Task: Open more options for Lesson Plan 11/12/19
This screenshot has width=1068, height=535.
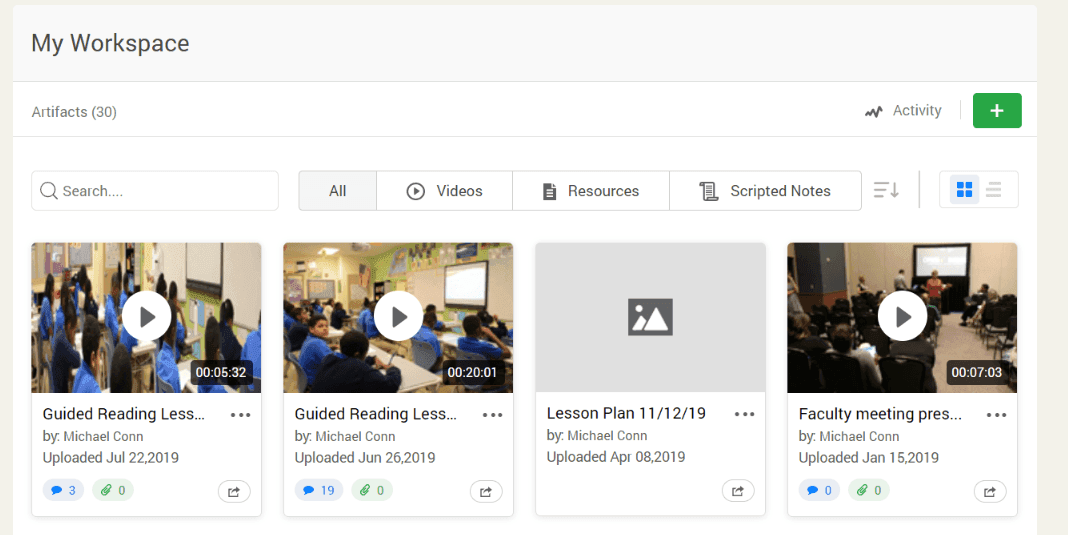Action: click(x=744, y=415)
